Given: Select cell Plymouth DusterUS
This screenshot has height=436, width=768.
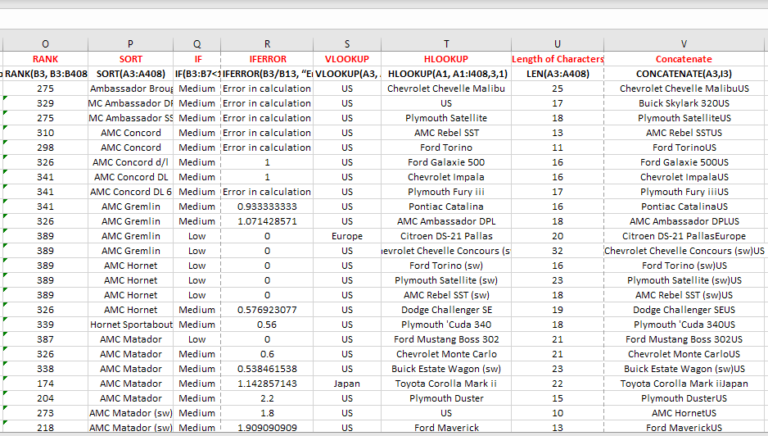Looking at the screenshot, I should tap(684, 398).
